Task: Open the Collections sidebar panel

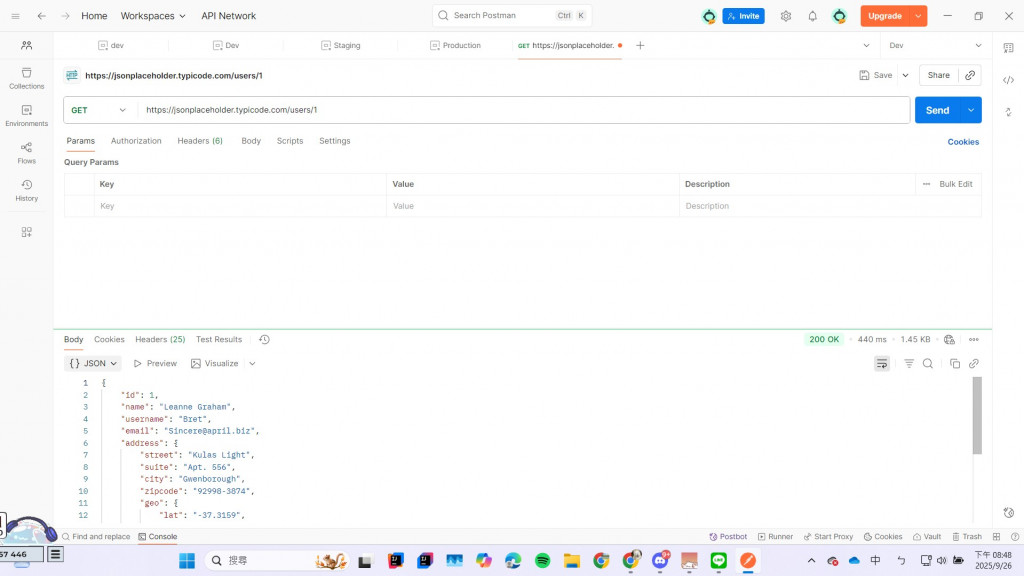Action: tap(26, 78)
